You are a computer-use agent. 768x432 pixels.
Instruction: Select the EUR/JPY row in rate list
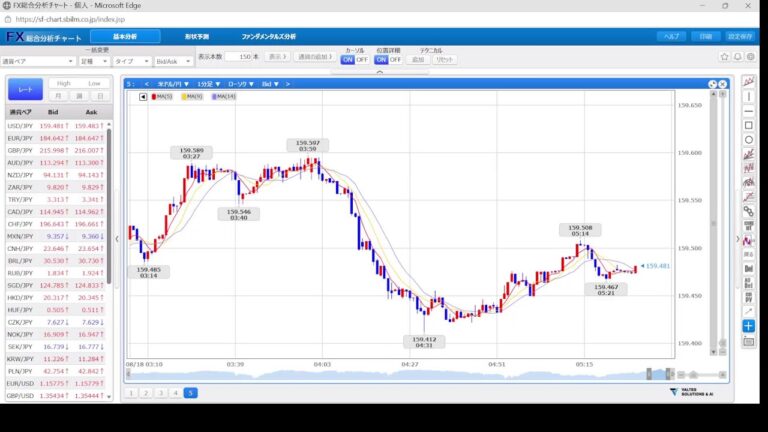tap(55, 138)
